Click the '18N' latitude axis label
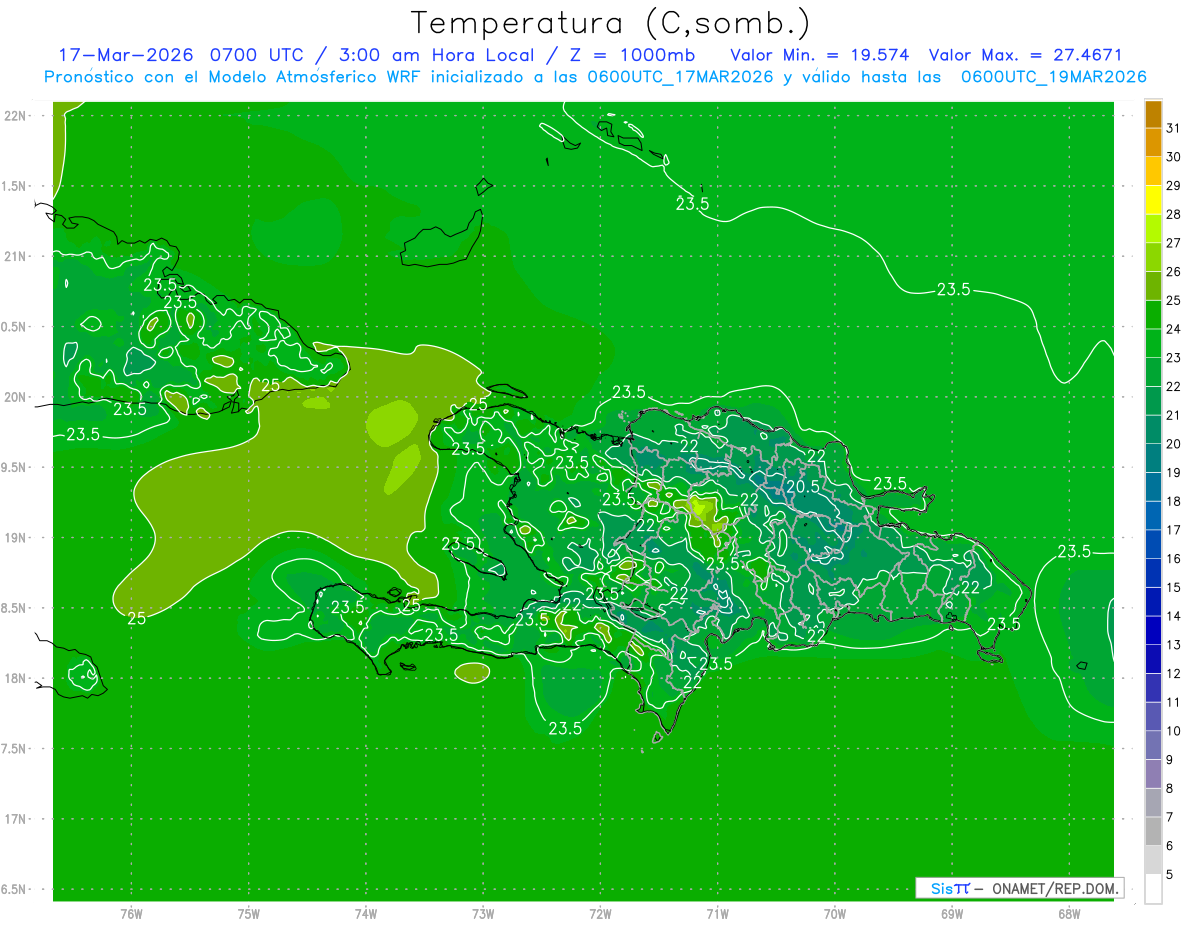 pyautogui.click(x=15, y=678)
